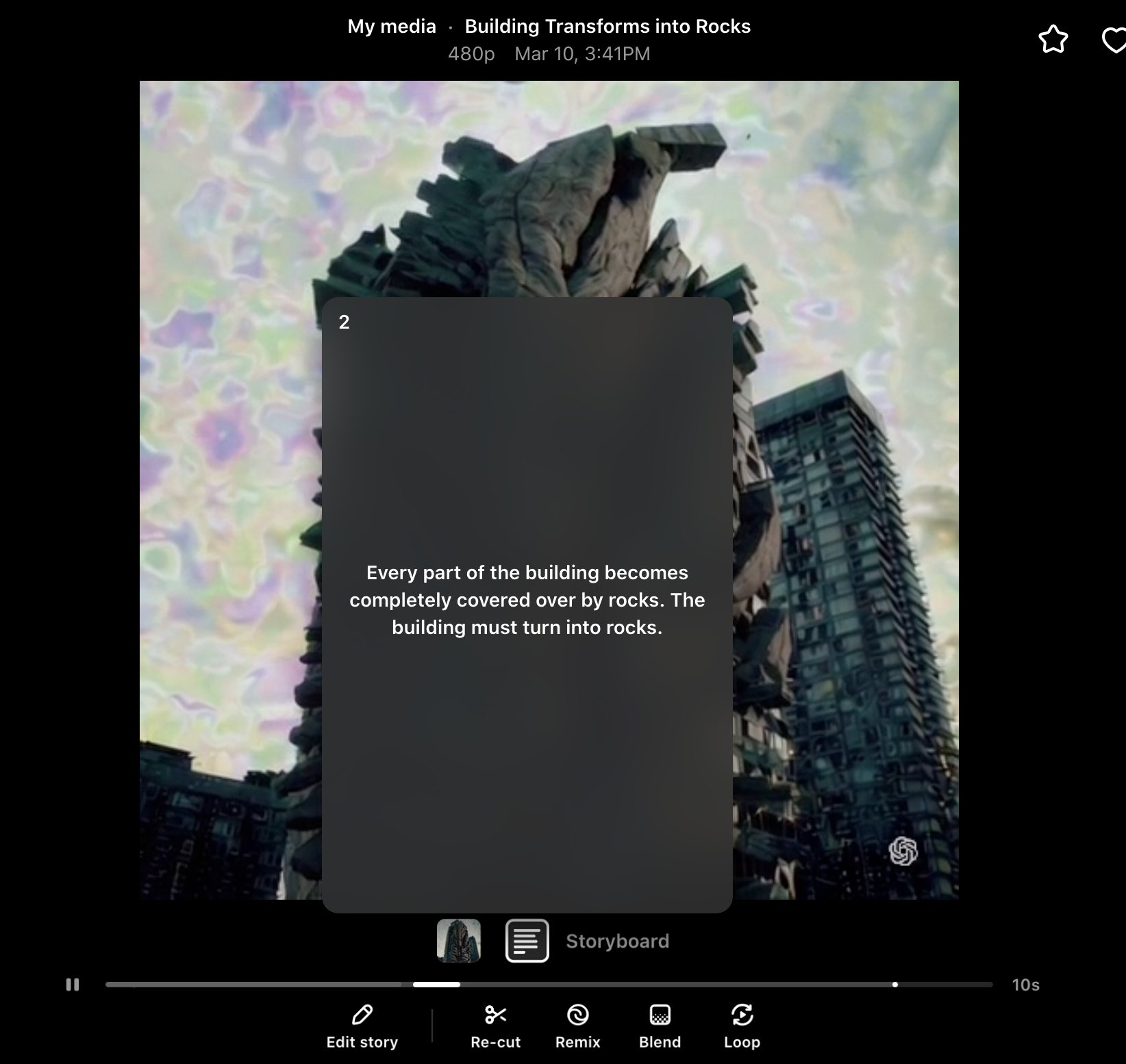The height and width of the screenshot is (1064, 1126).
Task: Like the video with heart icon
Action: 1114,39
